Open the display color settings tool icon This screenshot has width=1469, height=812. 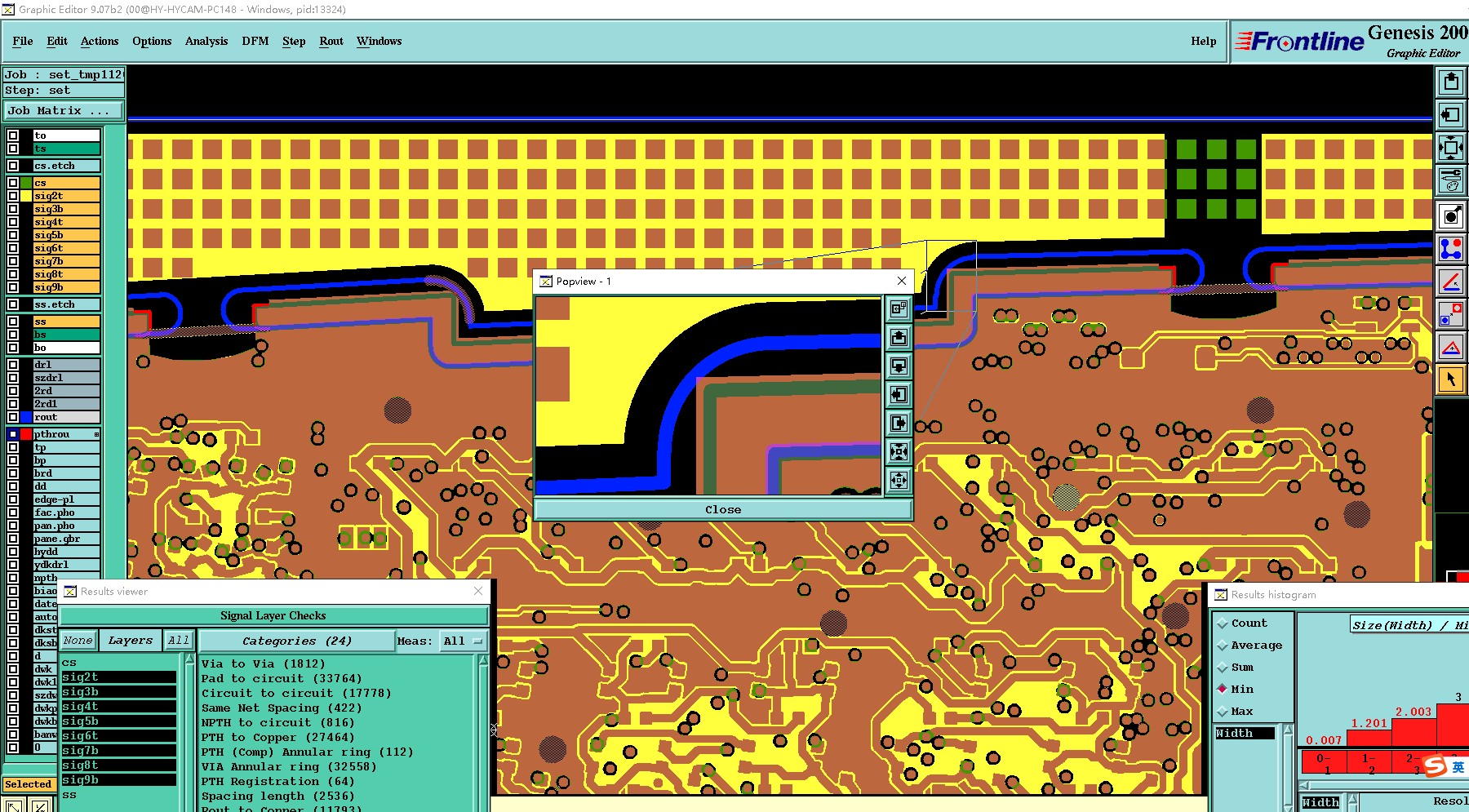[1450, 180]
